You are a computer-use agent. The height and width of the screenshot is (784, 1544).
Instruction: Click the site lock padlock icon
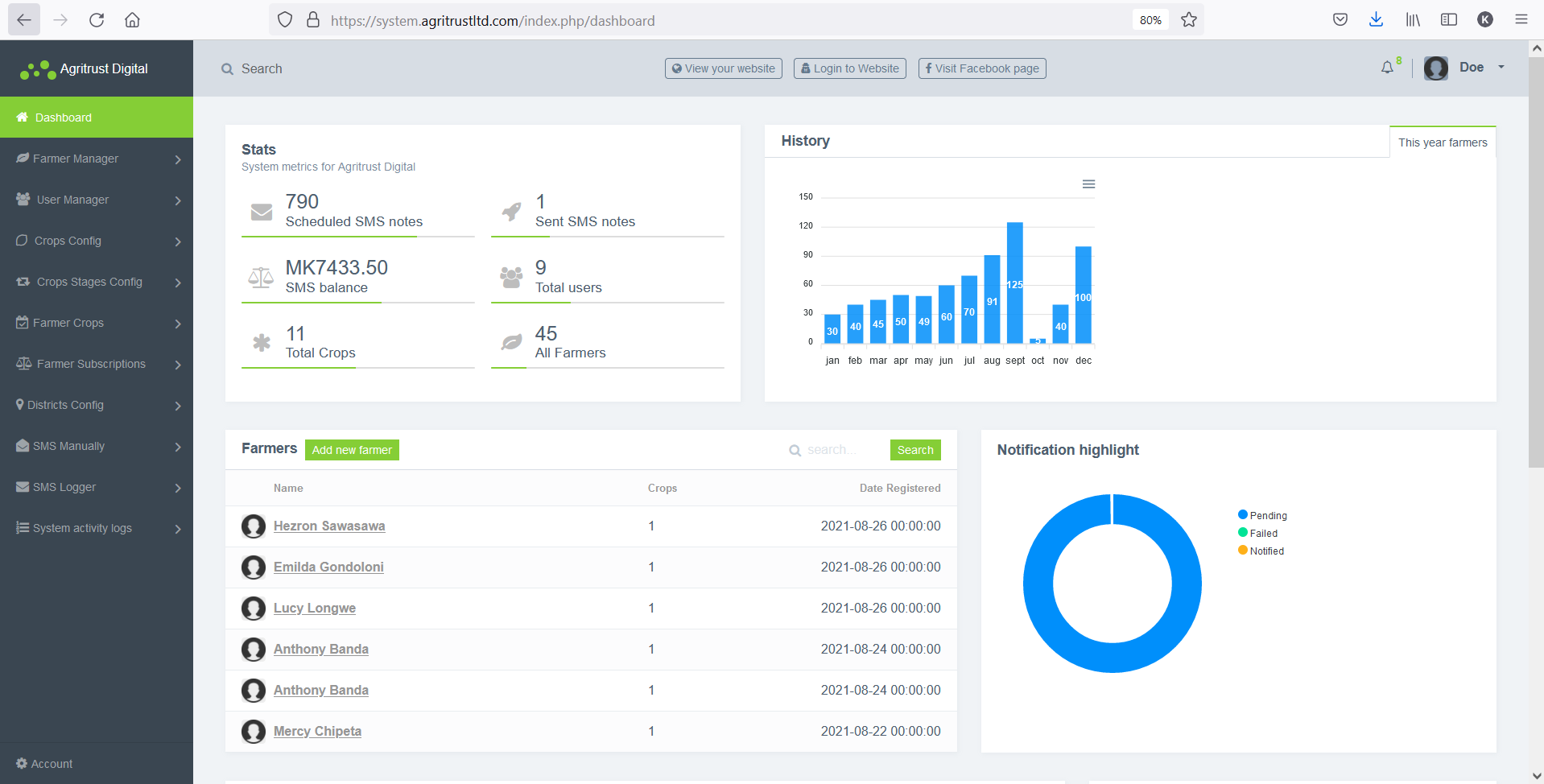coord(313,20)
